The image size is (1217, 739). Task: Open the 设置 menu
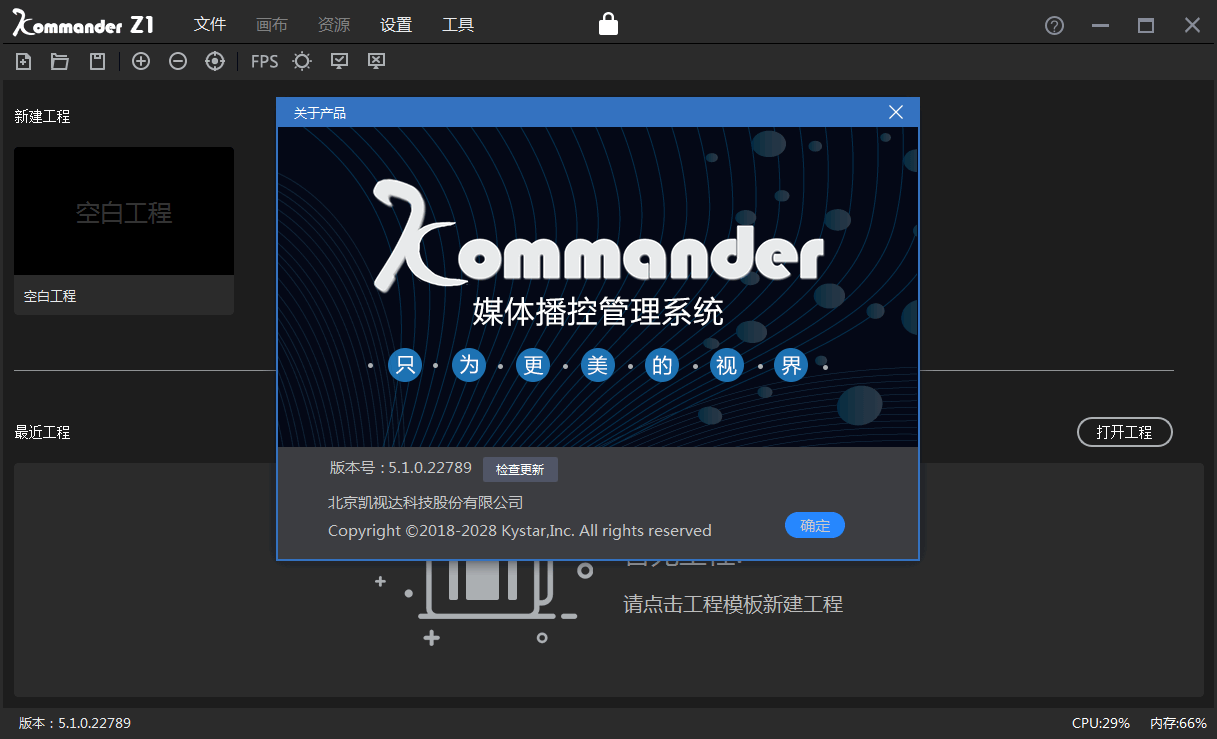pos(395,24)
